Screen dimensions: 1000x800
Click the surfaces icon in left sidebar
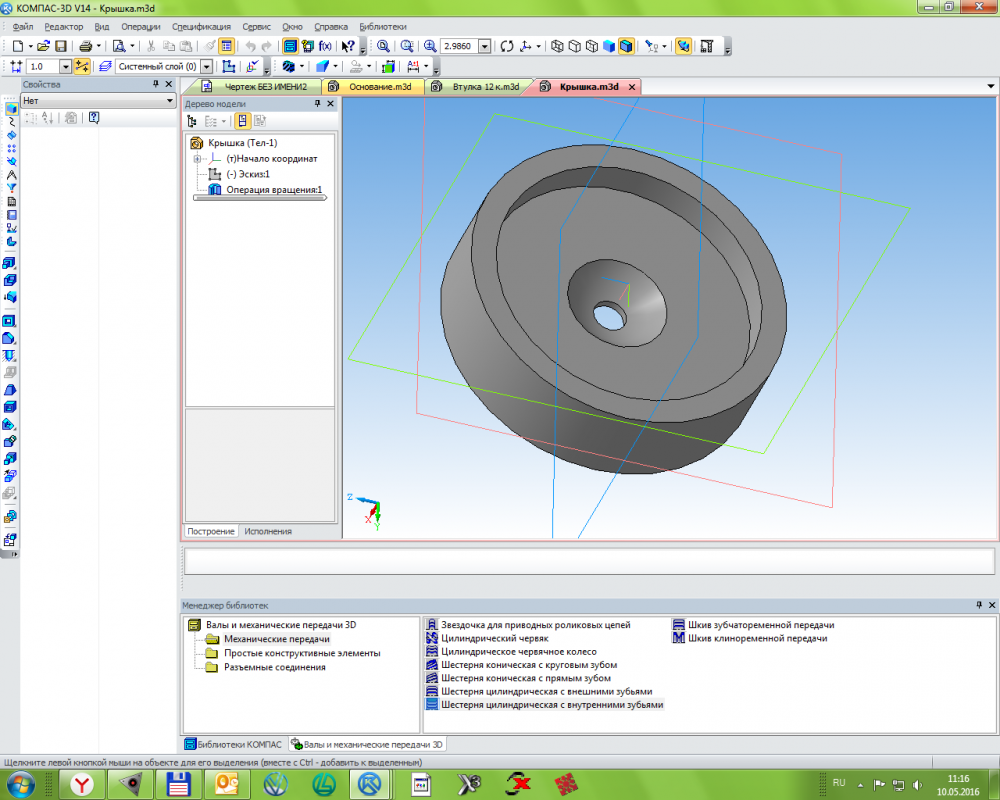tap(11, 135)
